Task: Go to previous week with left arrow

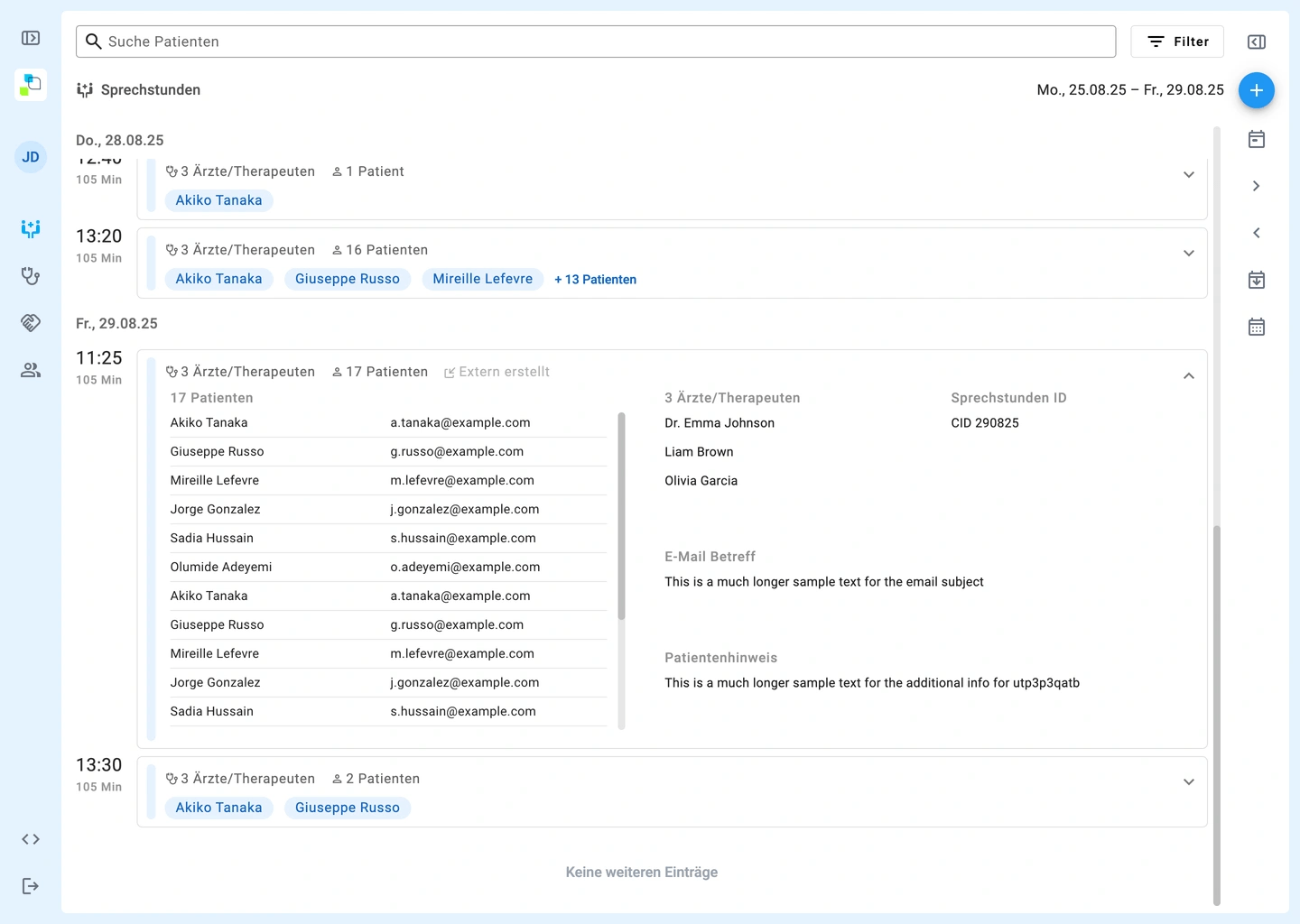Action: pos(1256,233)
